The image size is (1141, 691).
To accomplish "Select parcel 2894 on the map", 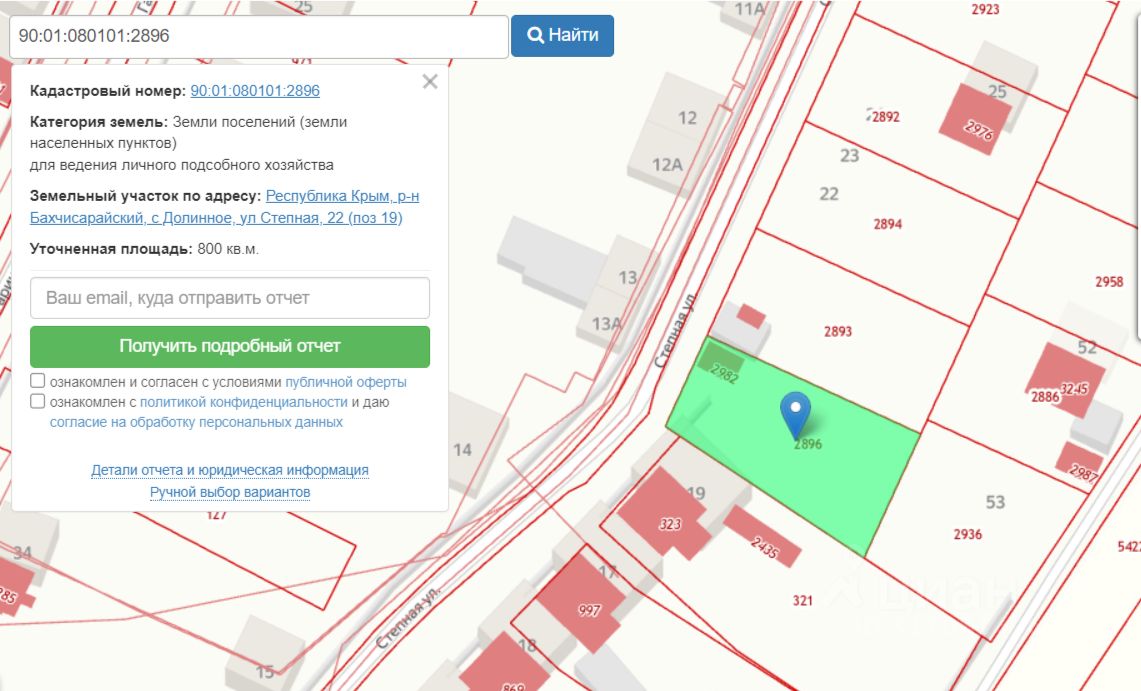I will pyautogui.click(x=888, y=224).
